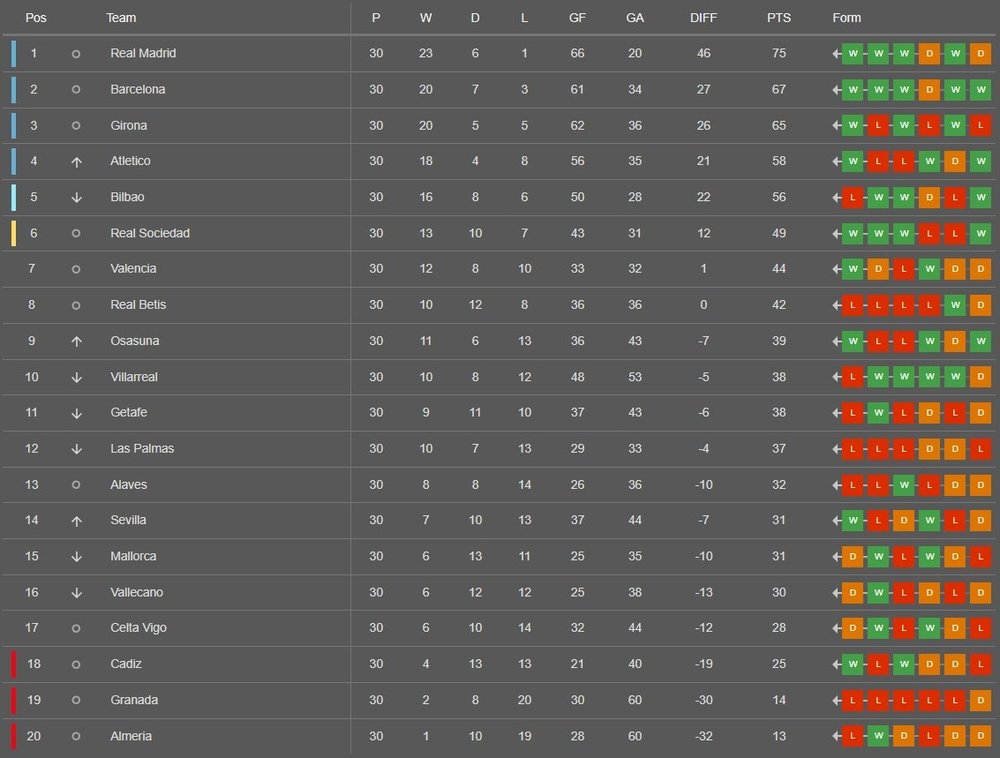1000x758 pixels.
Task: Click the DIFF column header
Action: click(704, 18)
